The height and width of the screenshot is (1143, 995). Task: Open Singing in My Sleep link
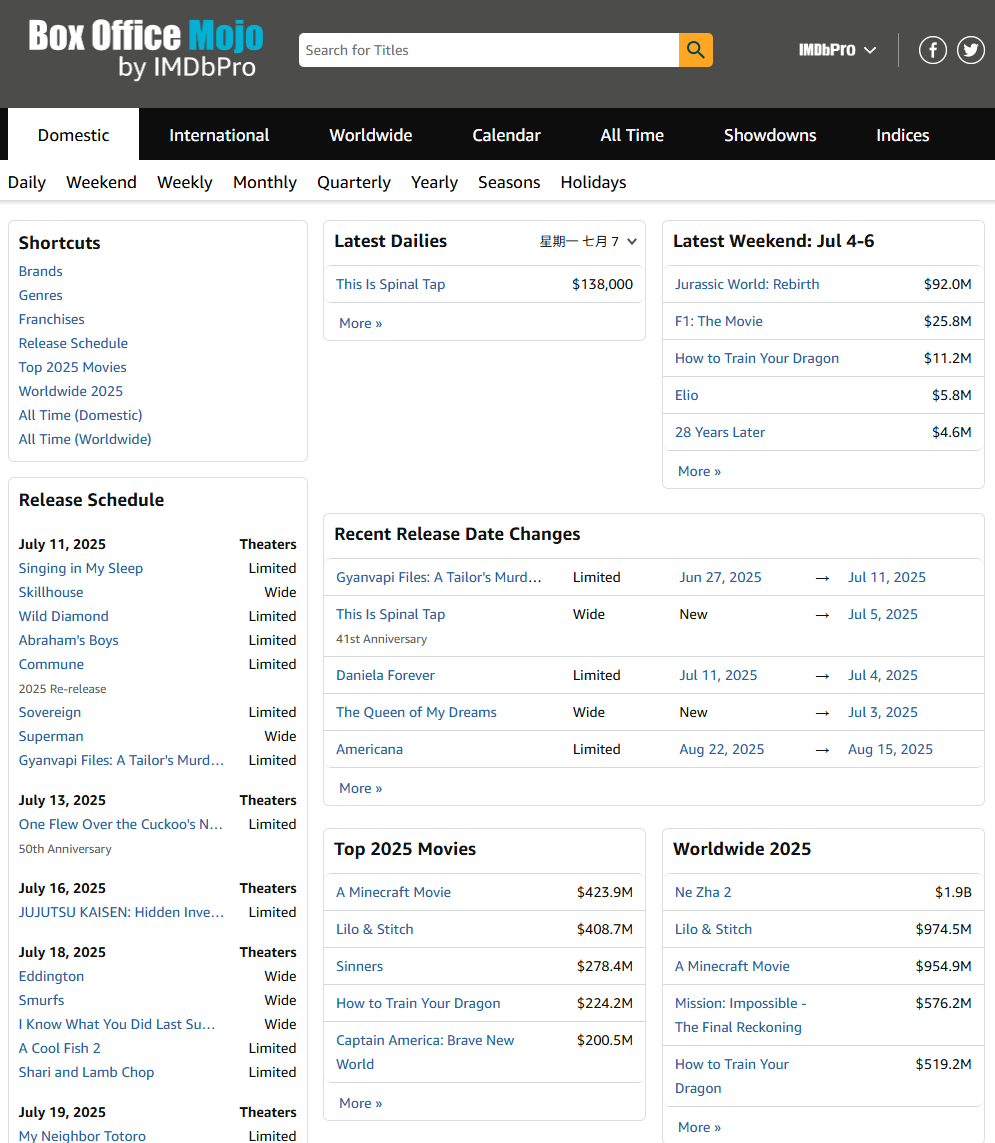coord(81,569)
